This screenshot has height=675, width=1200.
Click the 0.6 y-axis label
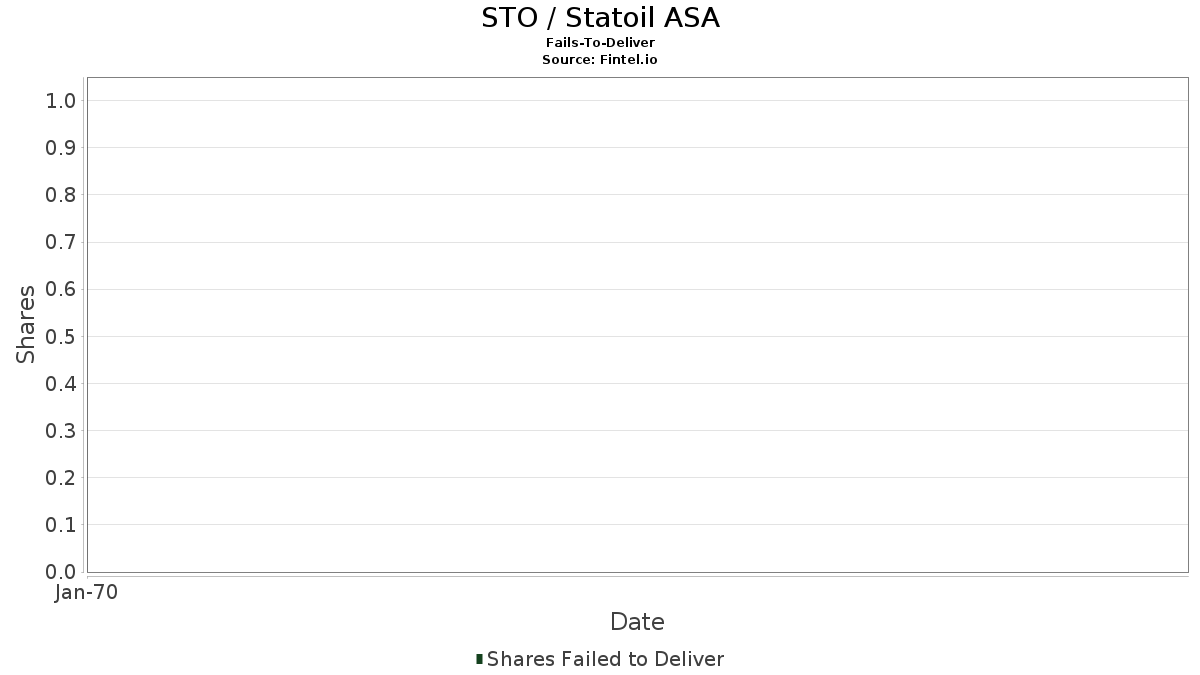[61, 289]
